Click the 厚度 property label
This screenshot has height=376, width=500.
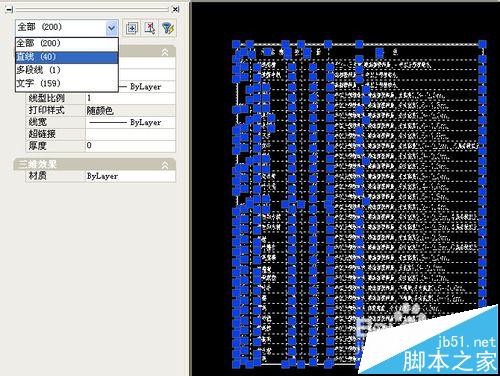pos(38,146)
